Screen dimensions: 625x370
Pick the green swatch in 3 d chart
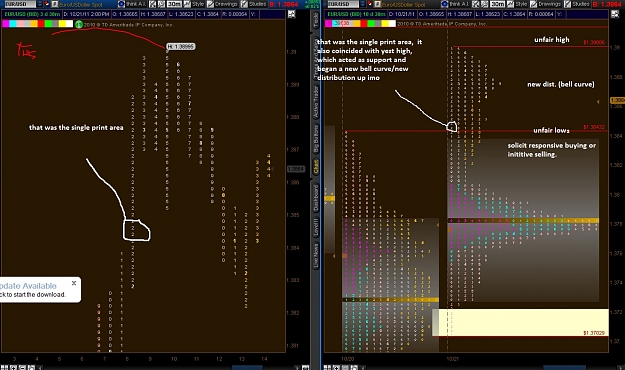(48, 24)
